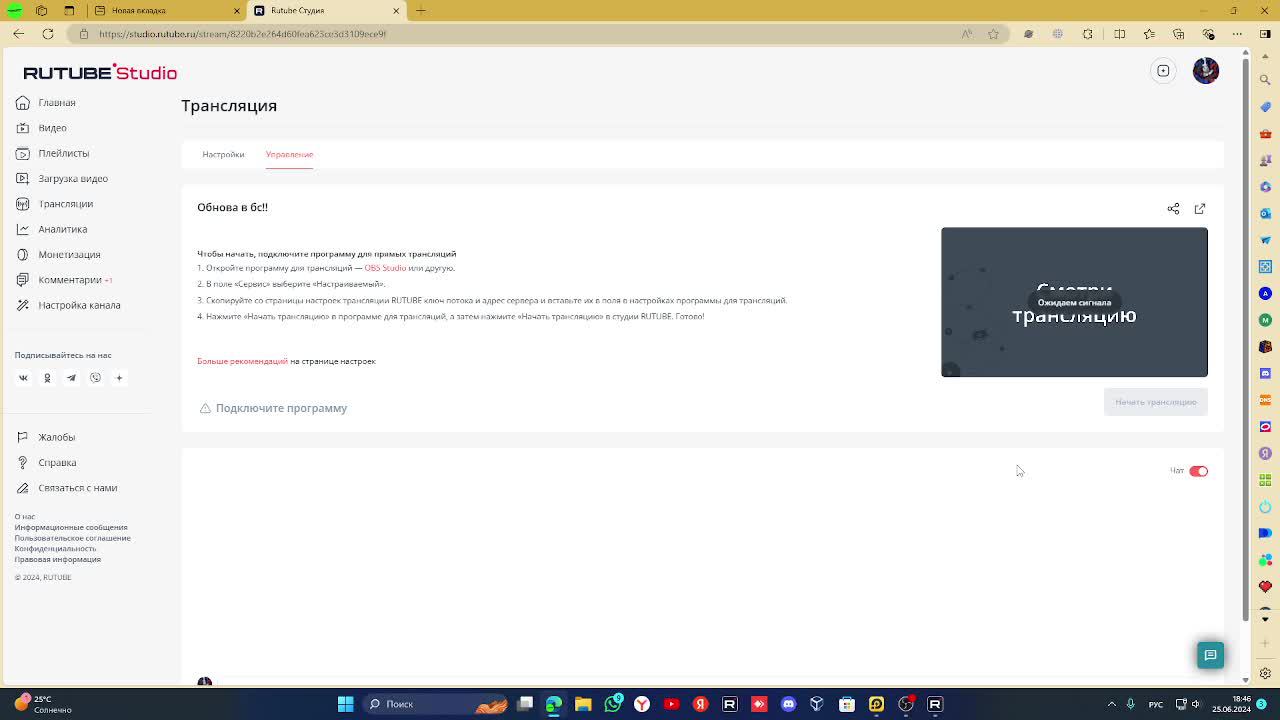This screenshot has width=1280, height=720.
Task: Open Информационные сообщения link
Action: (x=71, y=527)
